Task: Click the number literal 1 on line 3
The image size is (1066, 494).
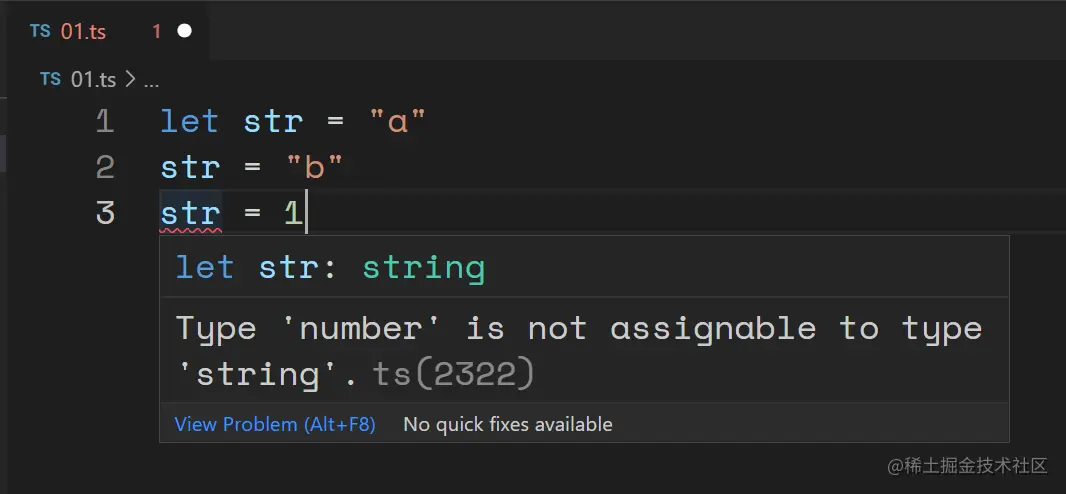Action: (x=293, y=212)
